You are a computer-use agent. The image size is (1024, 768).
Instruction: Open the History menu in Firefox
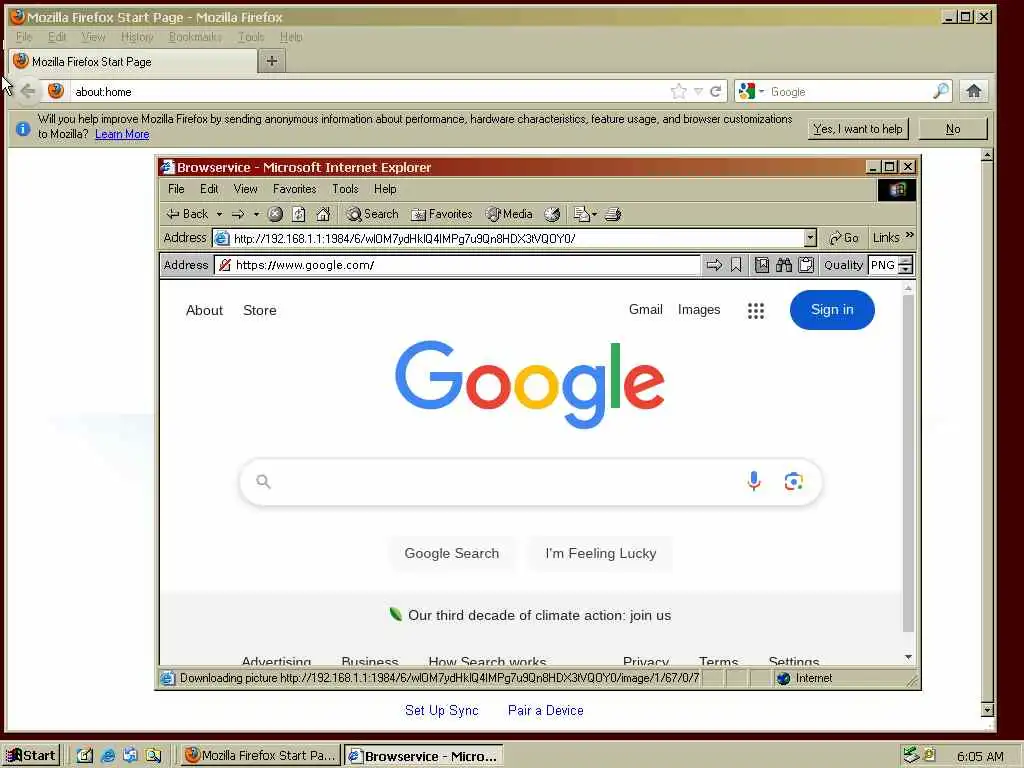(137, 37)
